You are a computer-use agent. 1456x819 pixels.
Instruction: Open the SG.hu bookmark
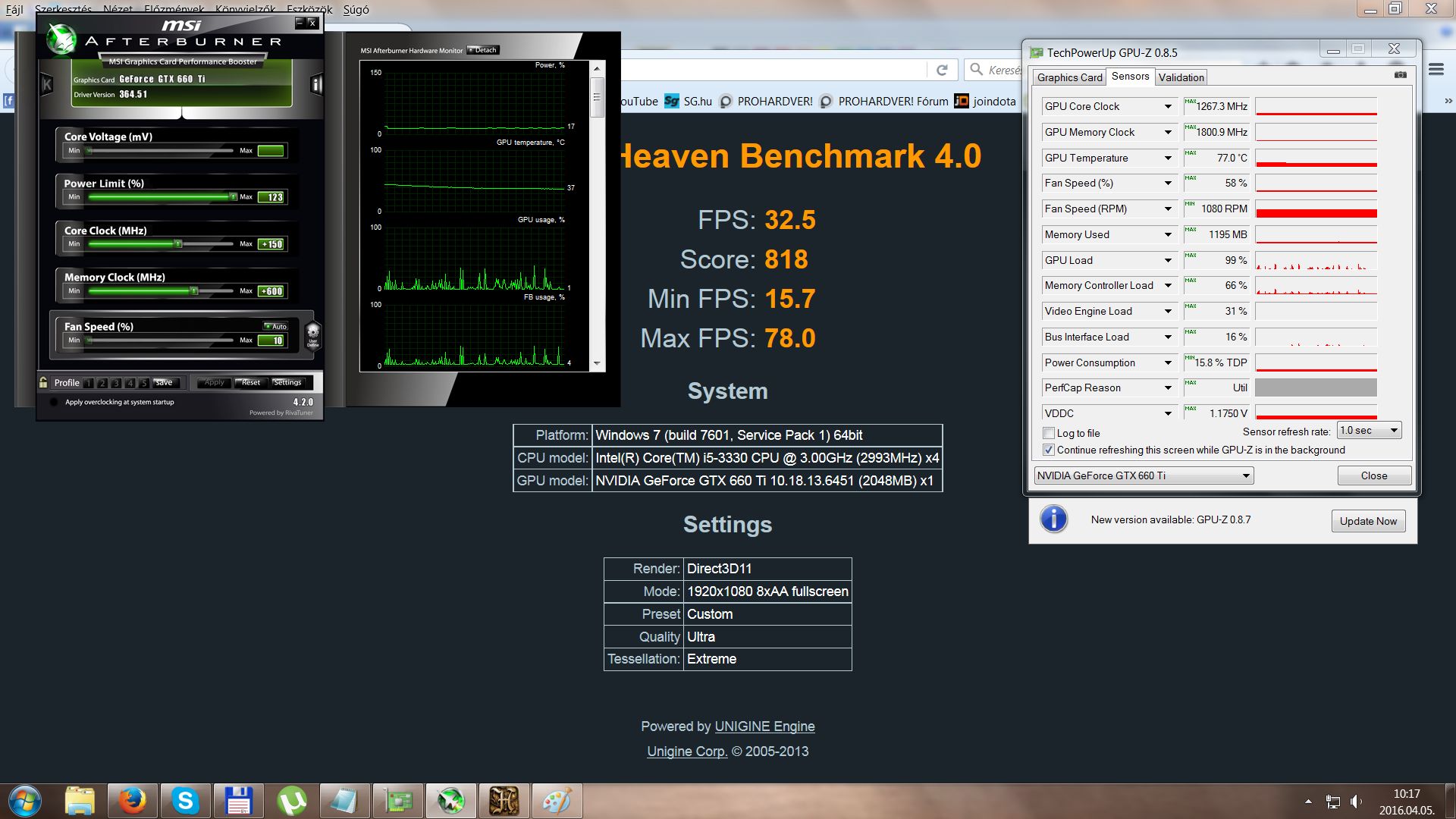(688, 101)
